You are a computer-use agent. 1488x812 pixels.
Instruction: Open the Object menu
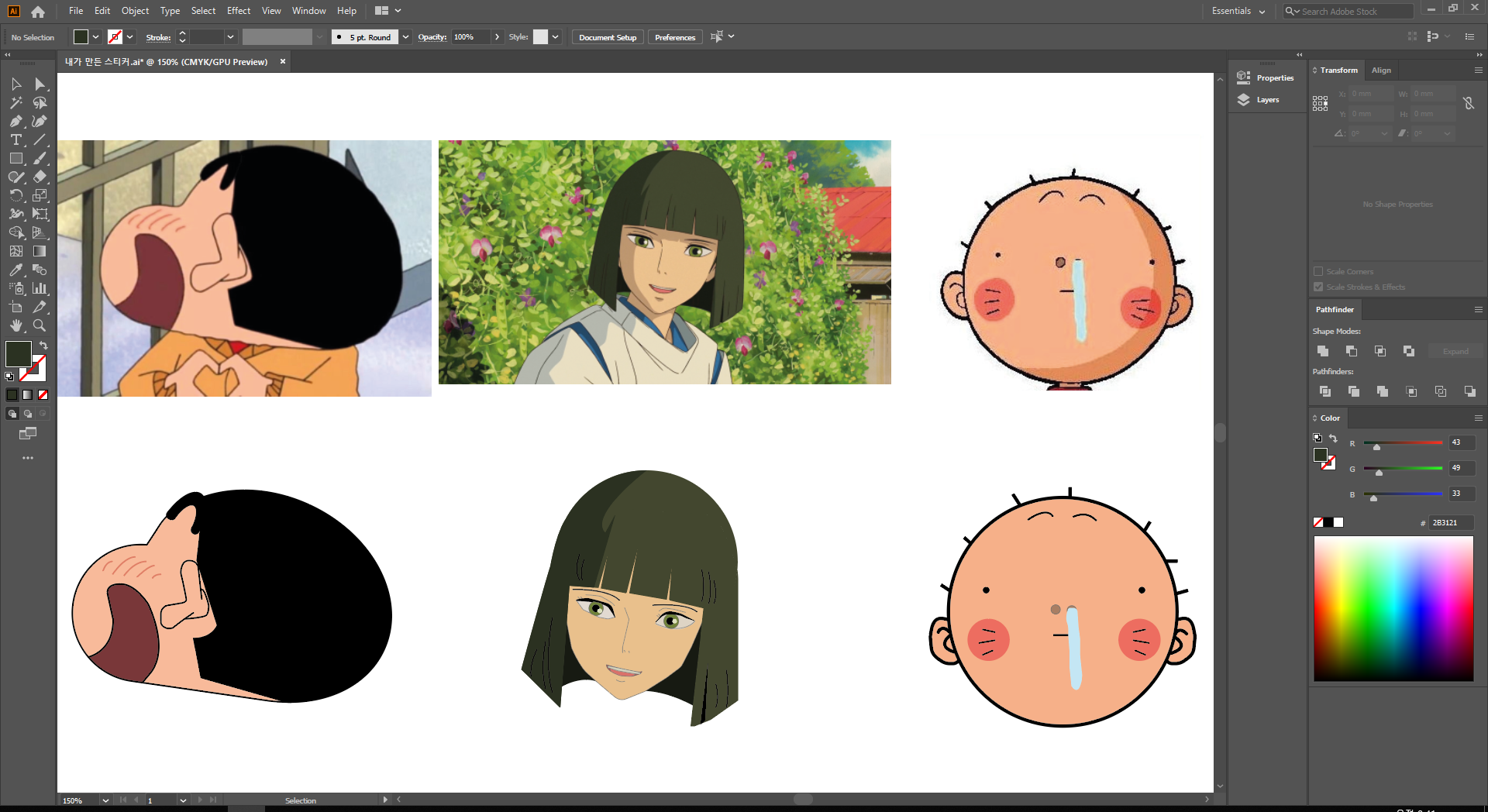pyautogui.click(x=135, y=11)
